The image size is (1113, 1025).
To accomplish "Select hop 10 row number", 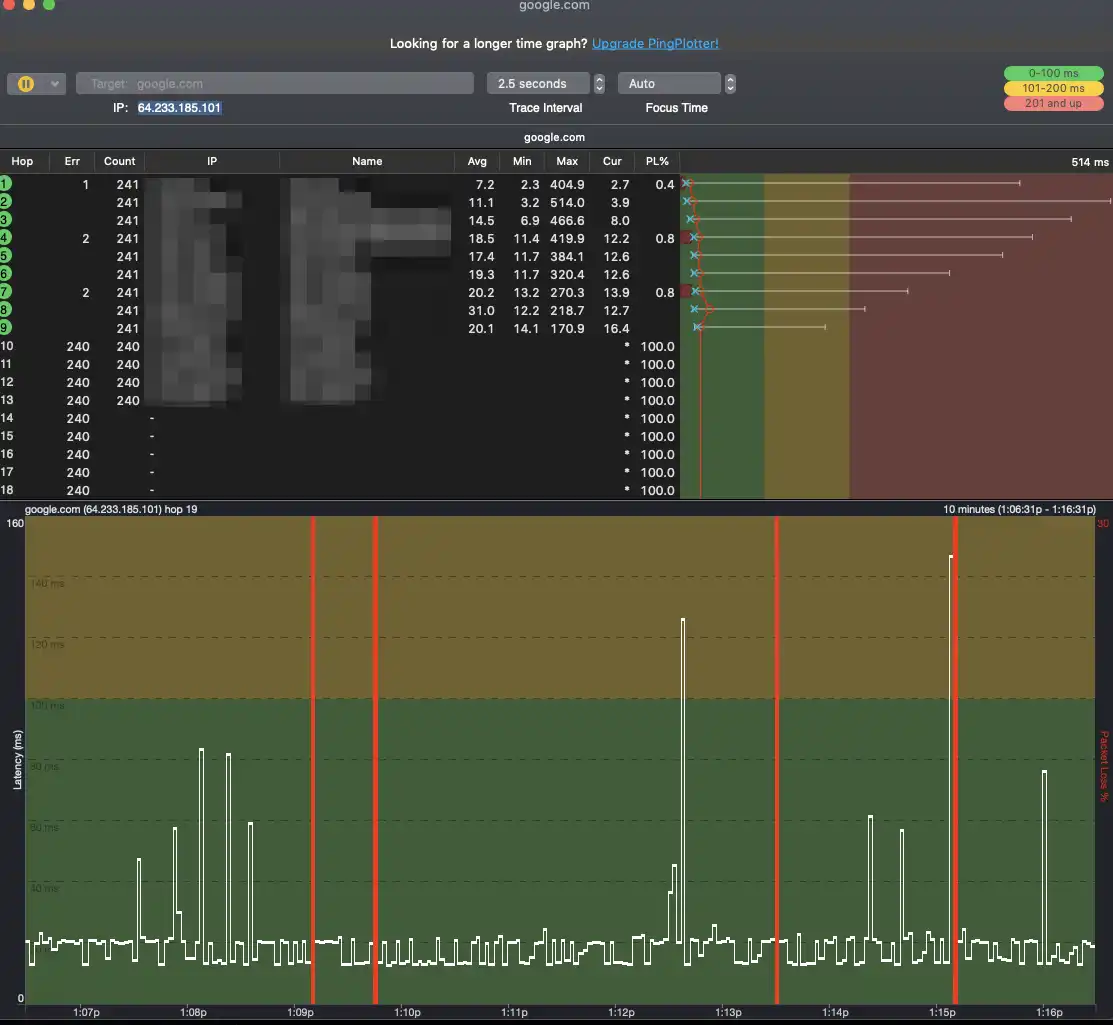I will (x=6, y=346).
